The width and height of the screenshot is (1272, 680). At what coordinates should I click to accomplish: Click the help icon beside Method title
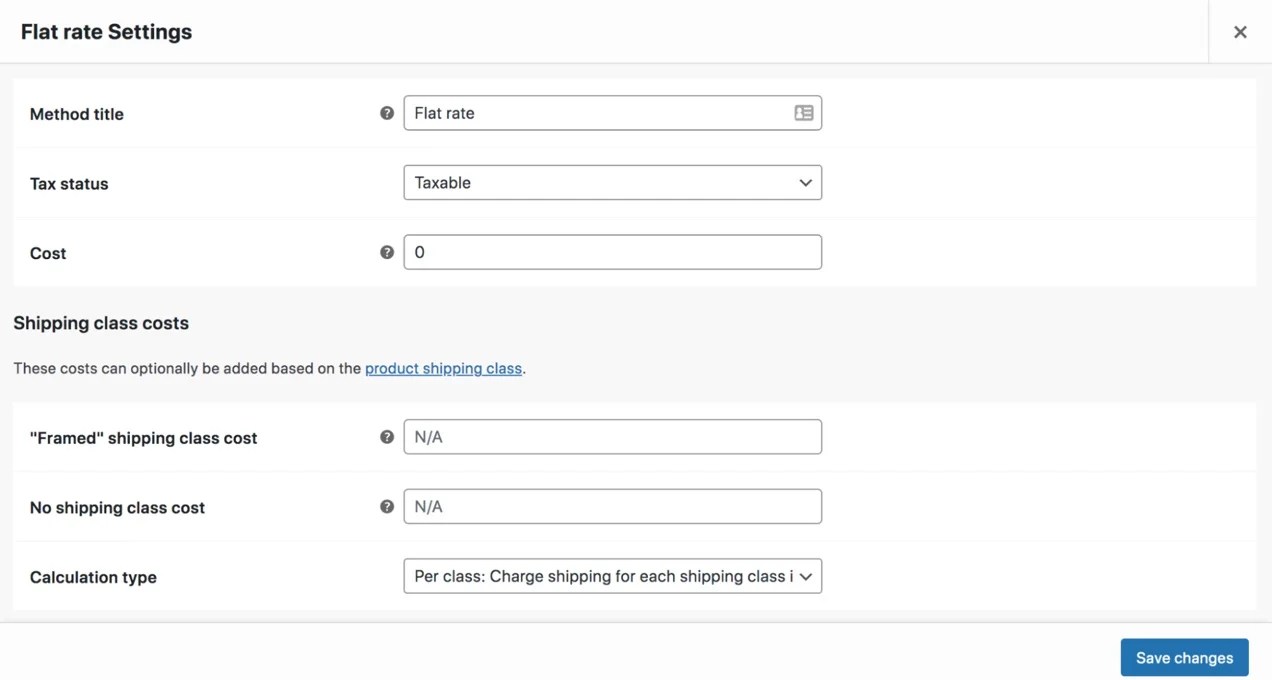click(x=387, y=113)
